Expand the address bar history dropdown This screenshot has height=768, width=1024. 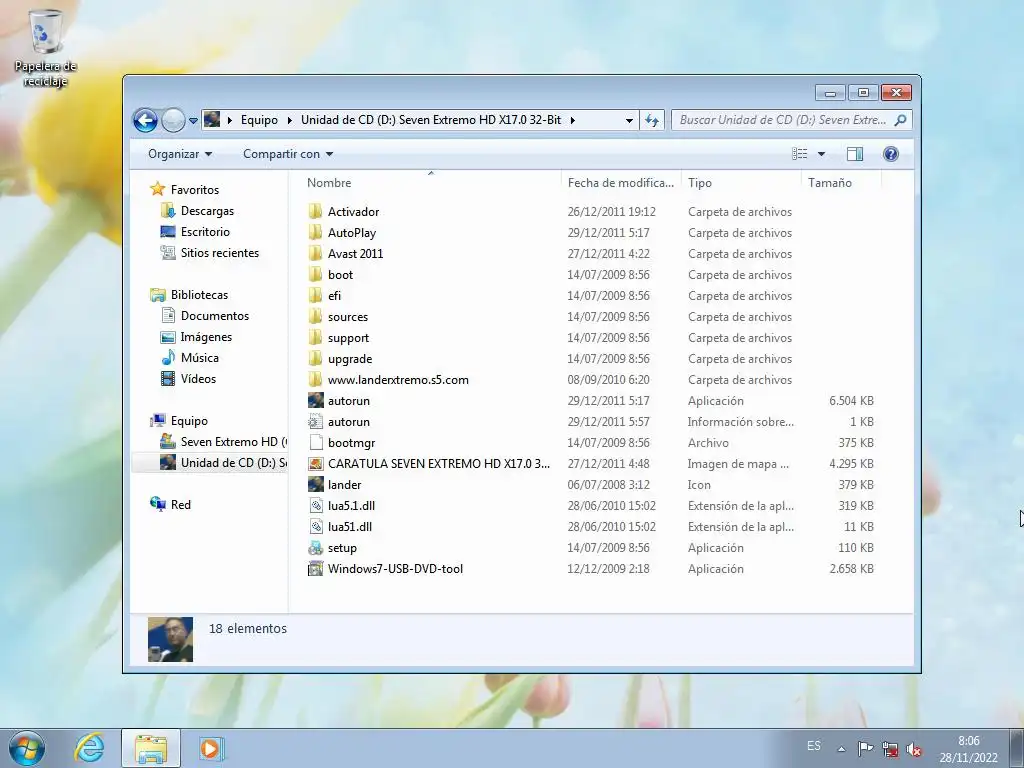point(629,121)
